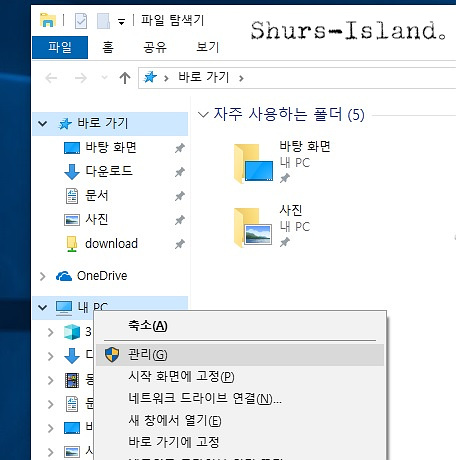456x460 pixels.
Task: Open the 파일 ribbon tab
Action: (60, 47)
